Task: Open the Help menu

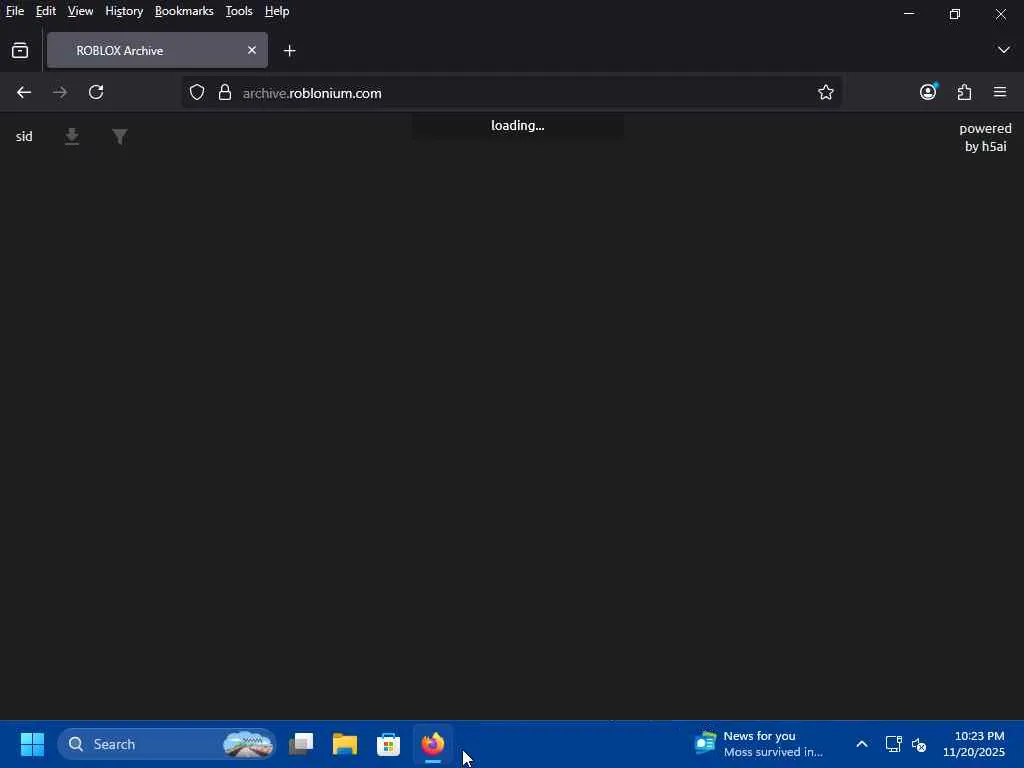Action: tap(277, 11)
